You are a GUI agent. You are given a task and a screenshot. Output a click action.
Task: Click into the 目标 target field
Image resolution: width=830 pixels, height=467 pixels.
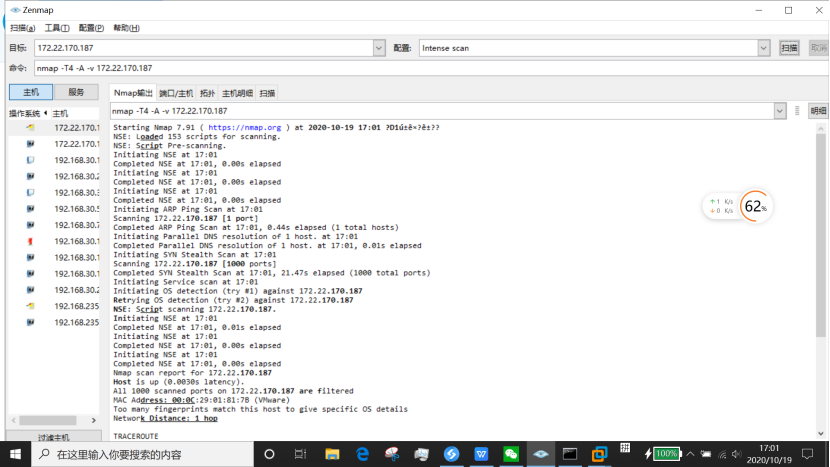point(204,48)
